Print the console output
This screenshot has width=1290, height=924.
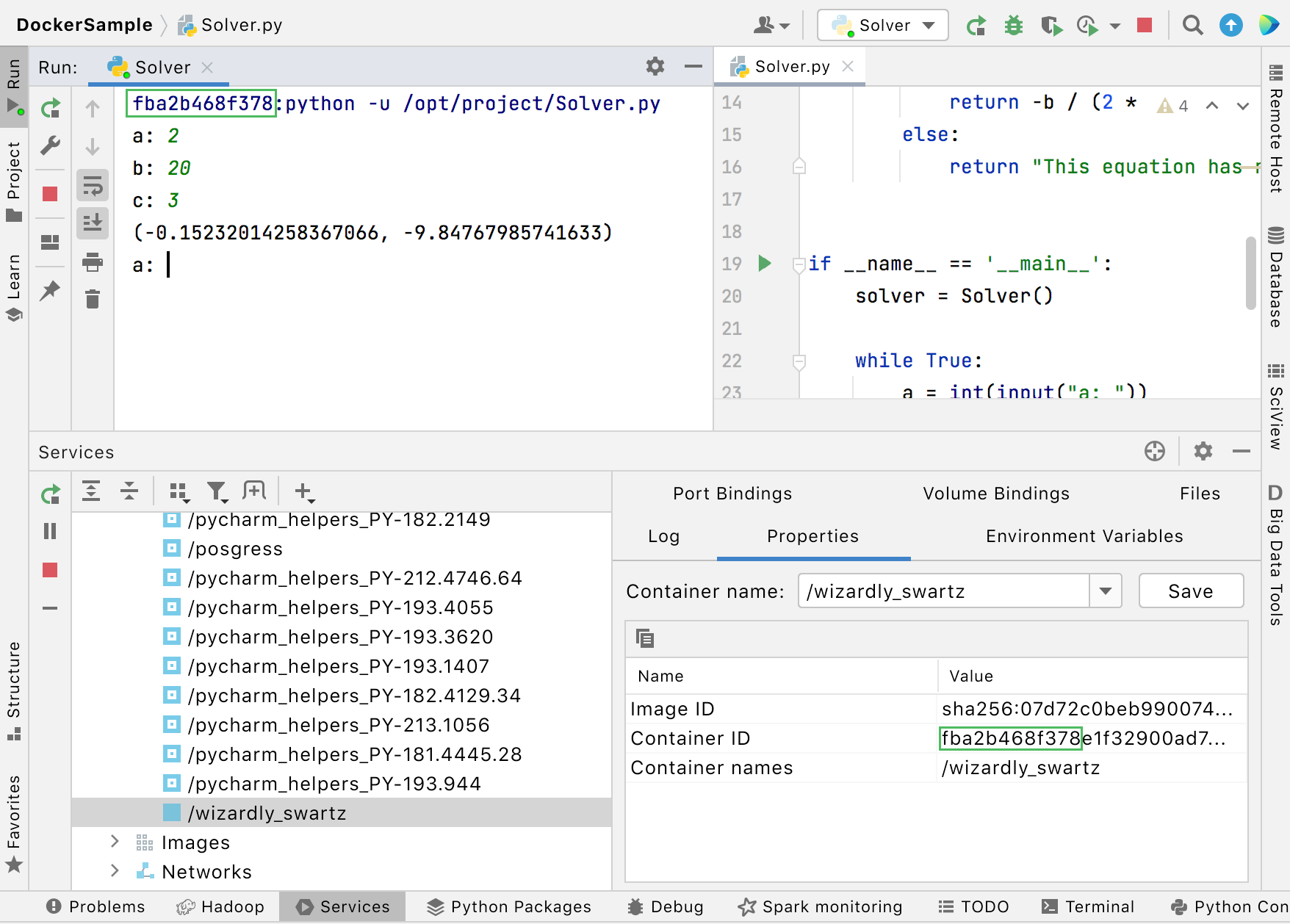tap(92, 264)
